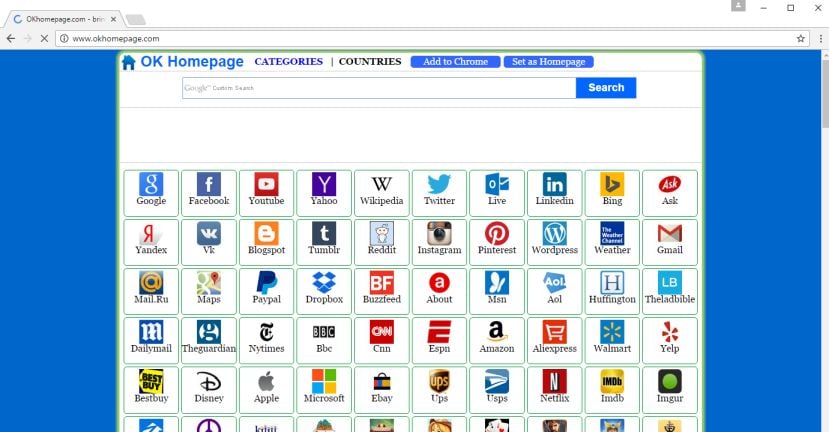This screenshot has width=829, height=432.
Task: Open the Yandex tile
Action: click(x=151, y=242)
